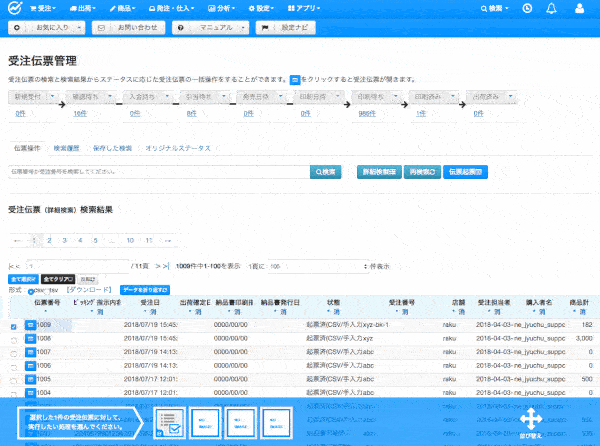600x446 pixels.
Task: Click the checklist action icon in bottom bar
Action: (x=170, y=423)
